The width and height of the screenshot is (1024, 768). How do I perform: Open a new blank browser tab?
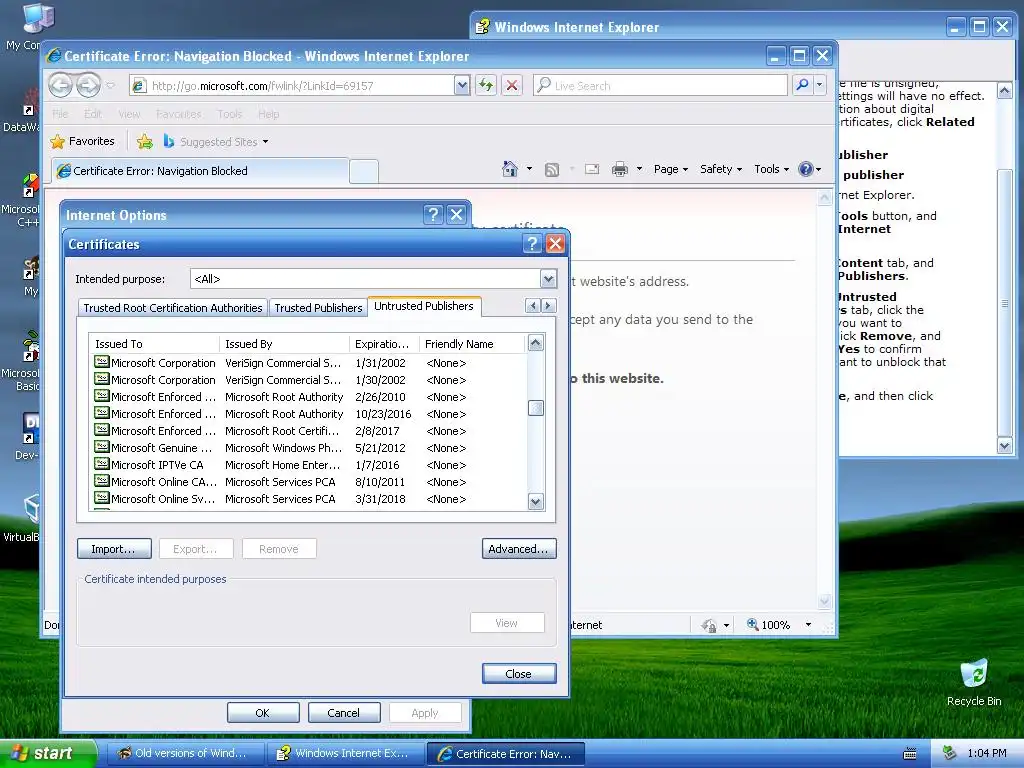coord(364,171)
